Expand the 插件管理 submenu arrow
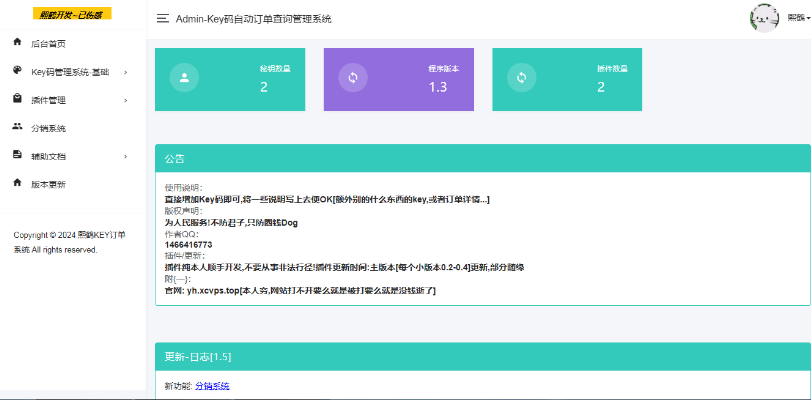The width and height of the screenshot is (811, 404). pos(126,100)
